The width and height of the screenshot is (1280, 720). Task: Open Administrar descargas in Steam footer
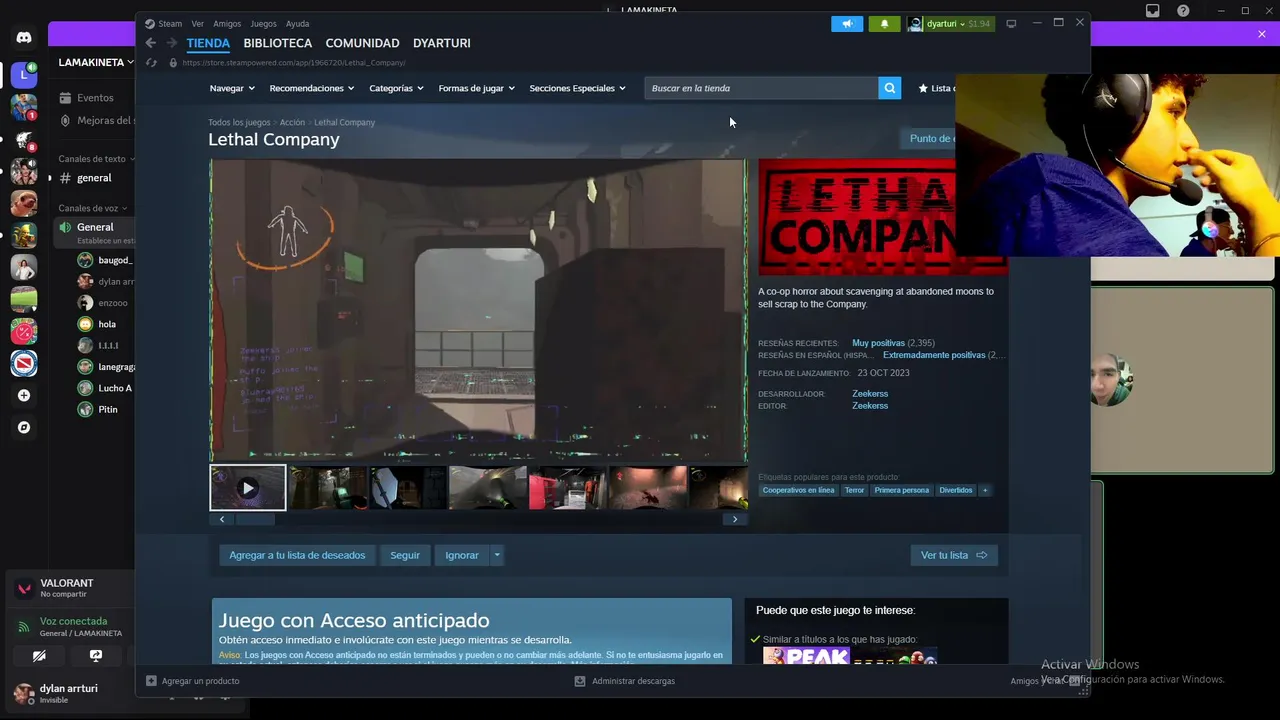click(x=624, y=681)
